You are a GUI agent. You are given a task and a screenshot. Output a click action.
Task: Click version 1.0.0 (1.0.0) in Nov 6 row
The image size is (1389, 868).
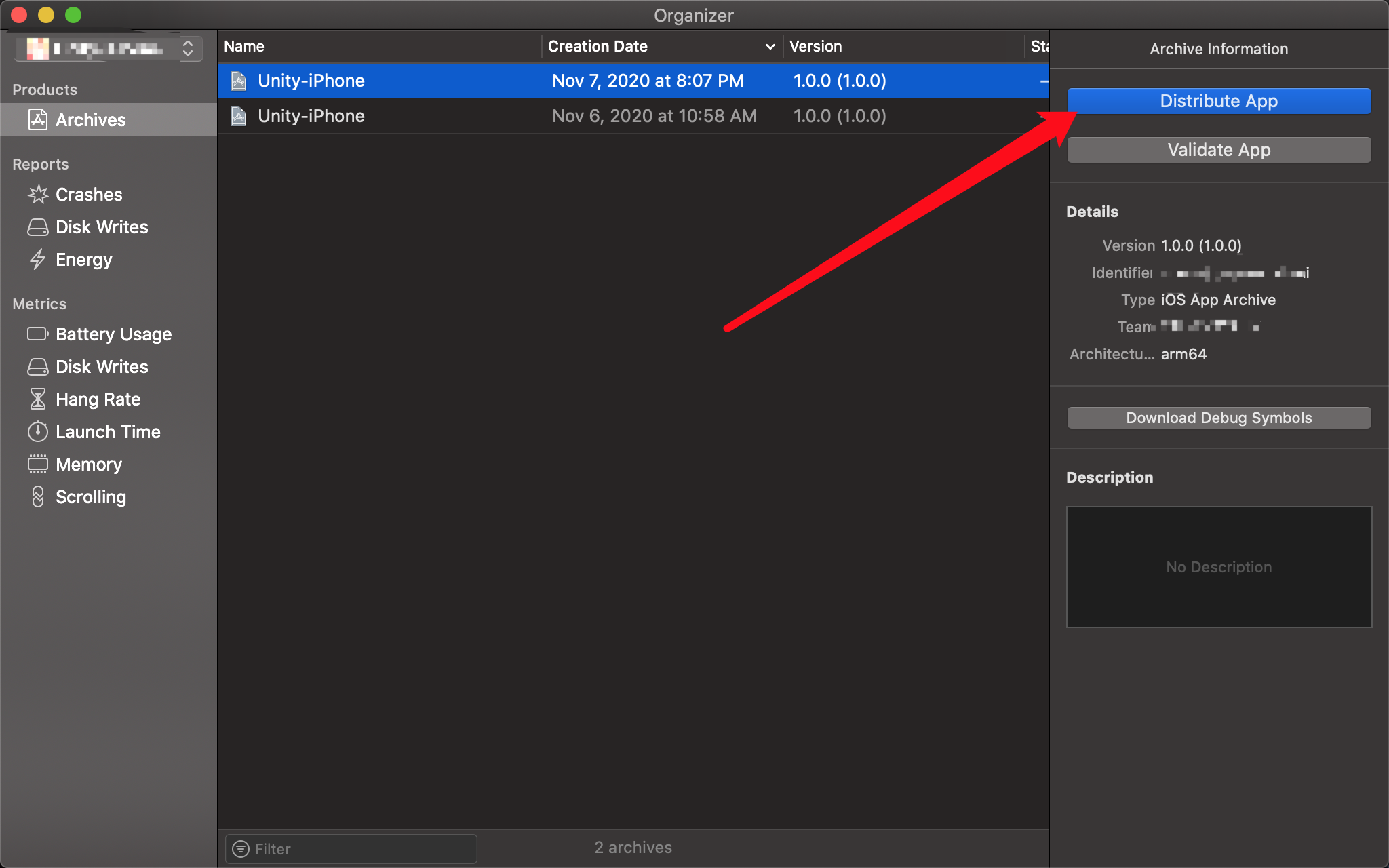pos(840,116)
